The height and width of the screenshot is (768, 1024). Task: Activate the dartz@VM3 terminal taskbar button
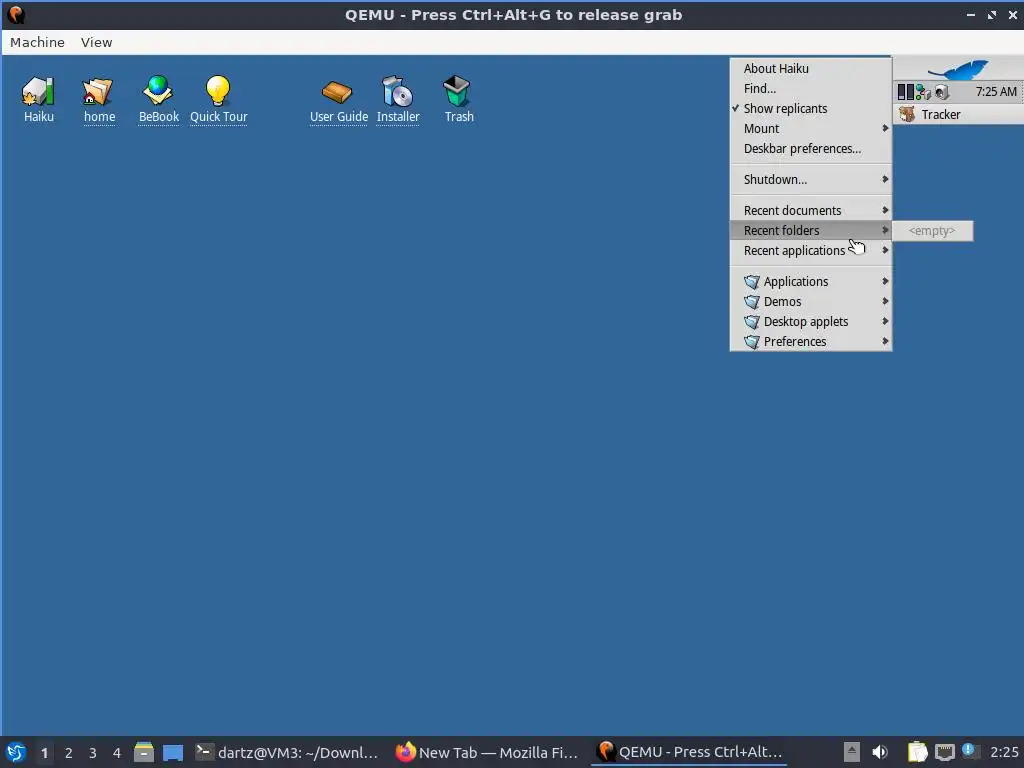click(x=287, y=752)
